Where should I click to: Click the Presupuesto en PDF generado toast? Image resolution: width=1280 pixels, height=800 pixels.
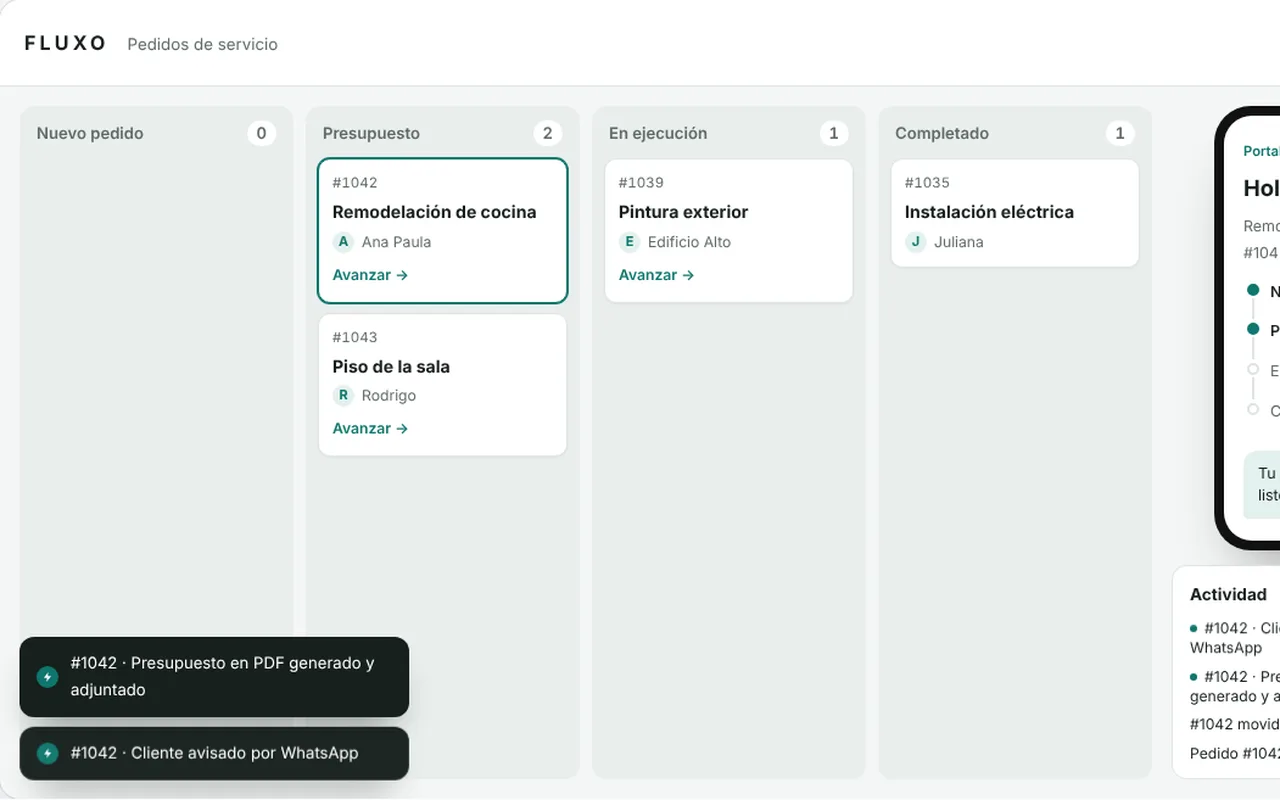(214, 677)
